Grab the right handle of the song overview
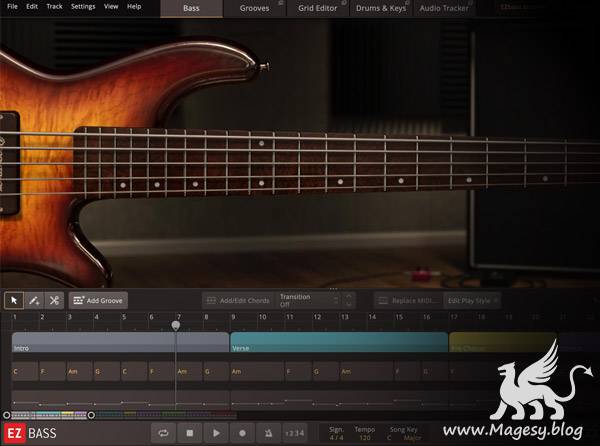Screen dimensions: 600x446 point(91,415)
